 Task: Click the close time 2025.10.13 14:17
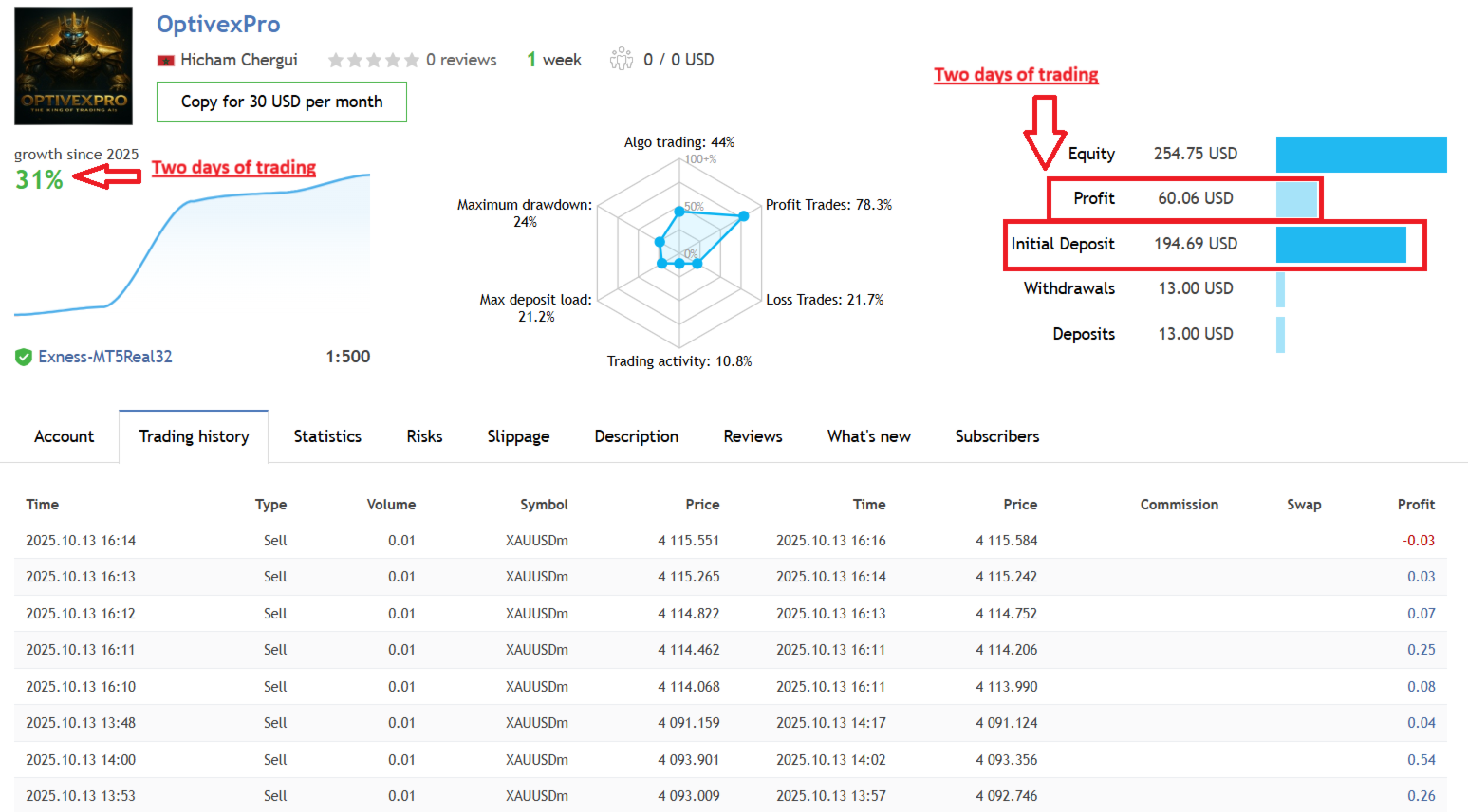tap(831, 723)
